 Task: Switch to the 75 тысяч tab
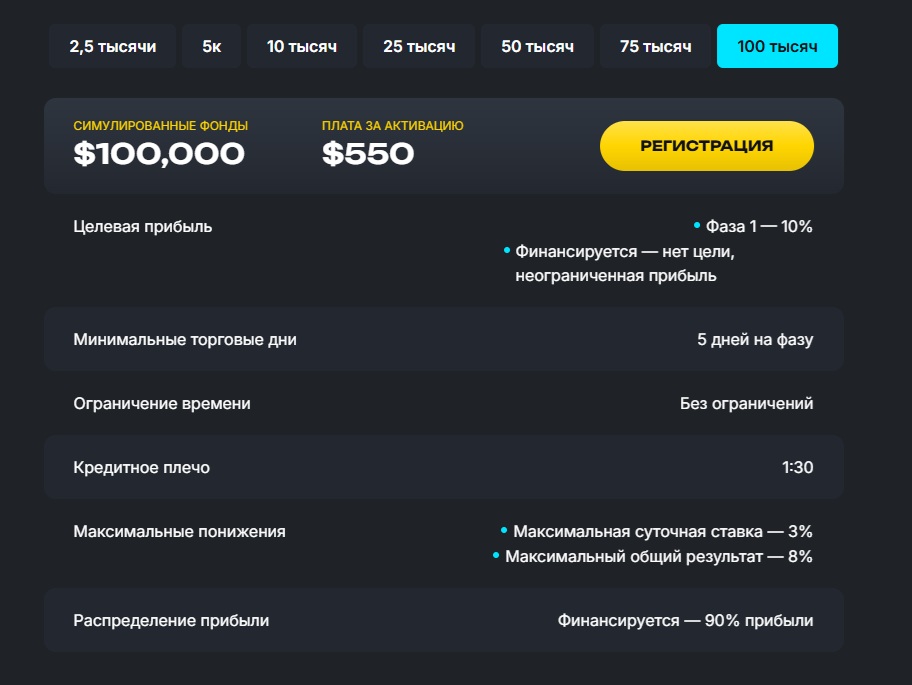coord(655,47)
